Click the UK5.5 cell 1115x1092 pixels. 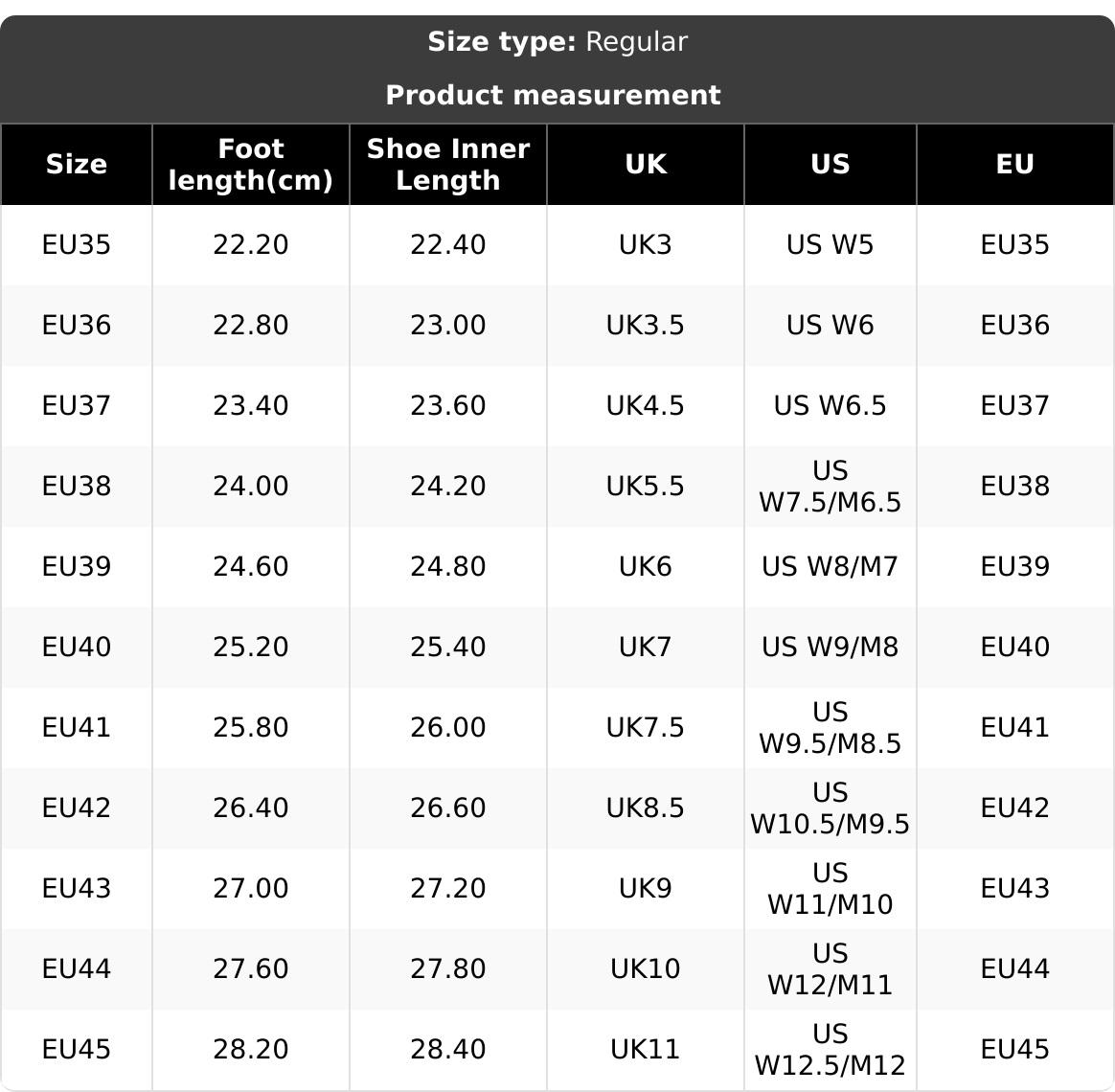click(x=646, y=487)
